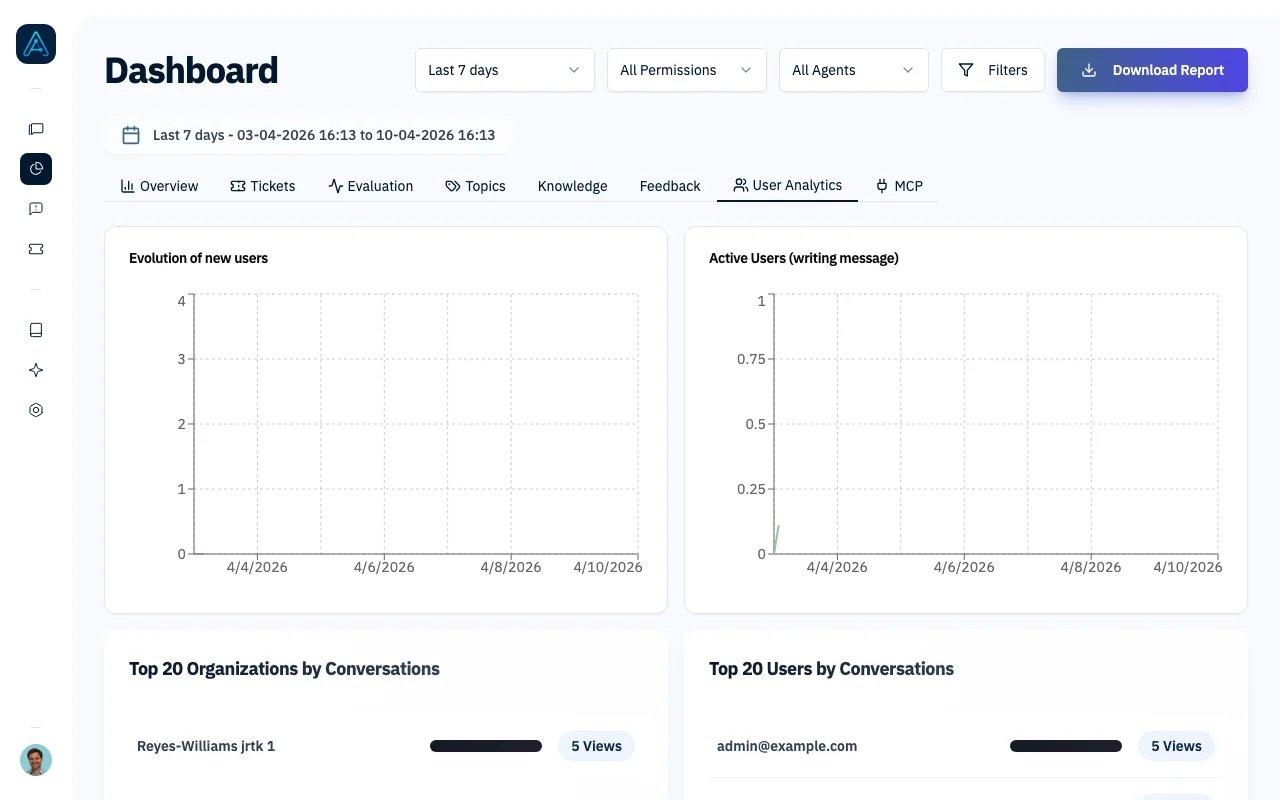The width and height of the screenshot is (1280, 800).
Task: Click the Filters button
Action: (x=993, y=70)
